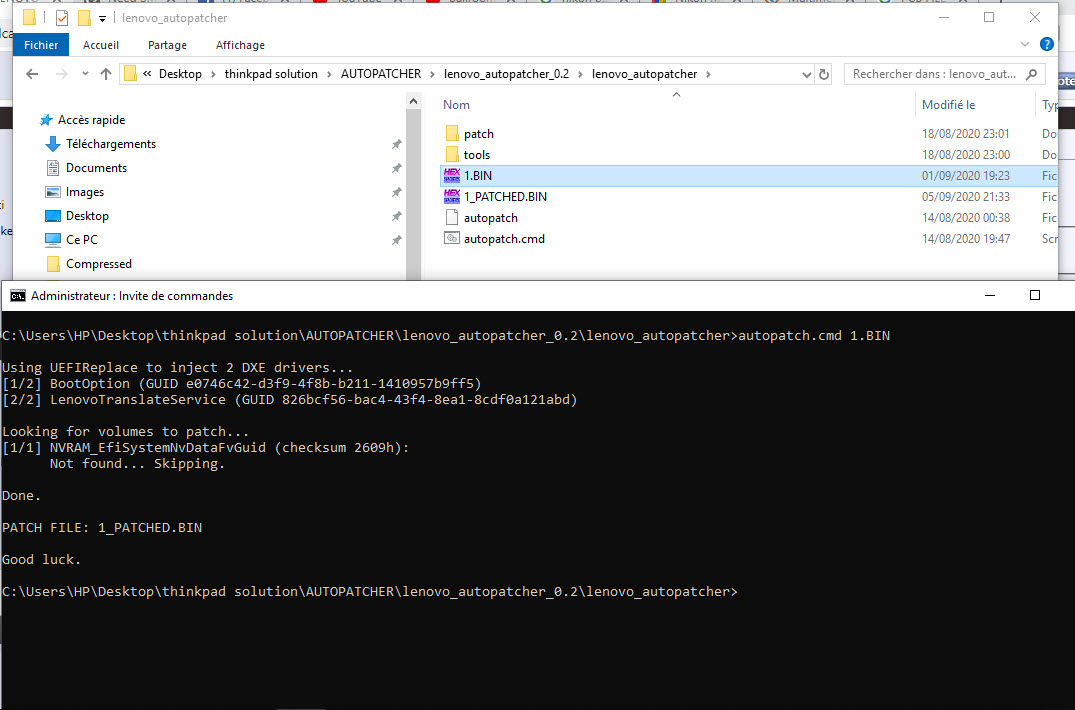Click the search magnifier icon

(x=1031, y=74)
